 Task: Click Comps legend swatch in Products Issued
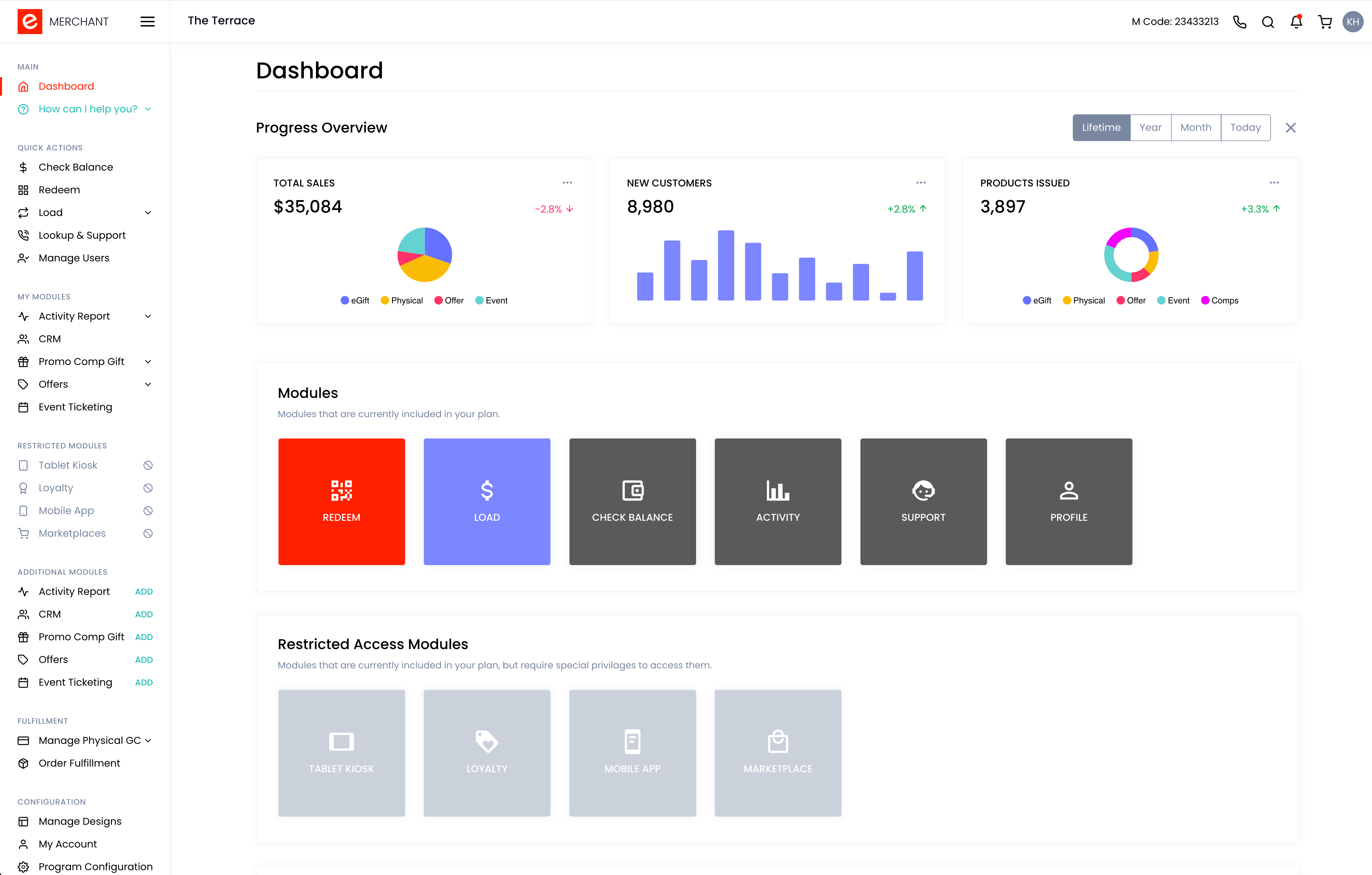click(1205, 301)
